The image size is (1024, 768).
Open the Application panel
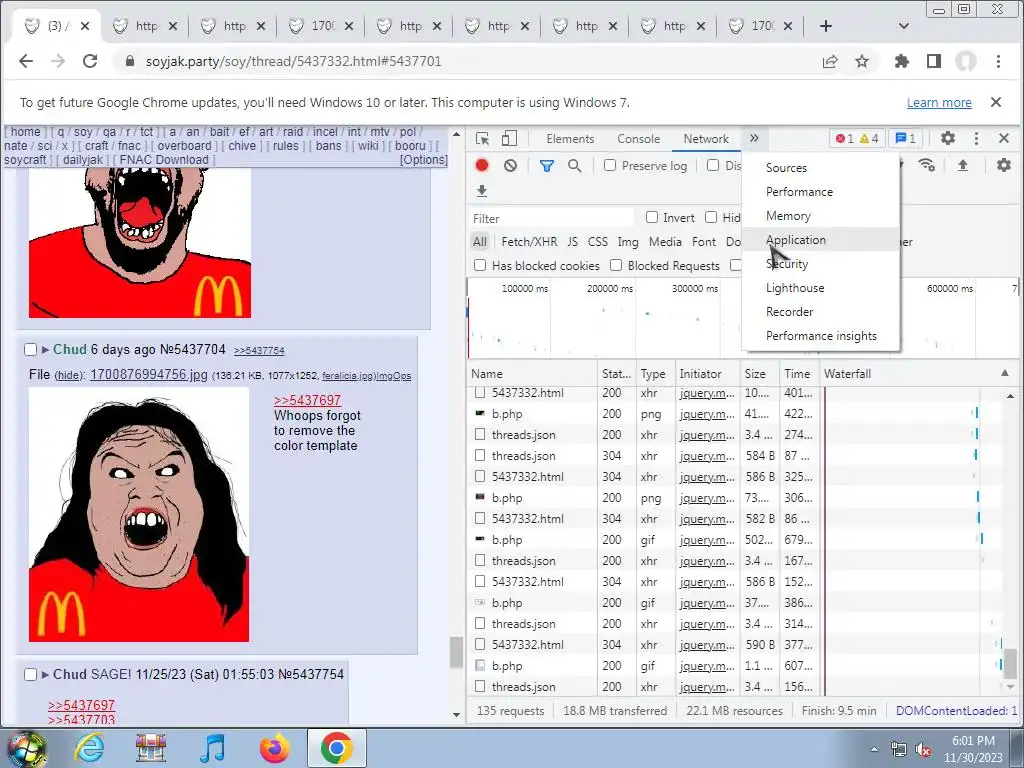click(821, 240)
